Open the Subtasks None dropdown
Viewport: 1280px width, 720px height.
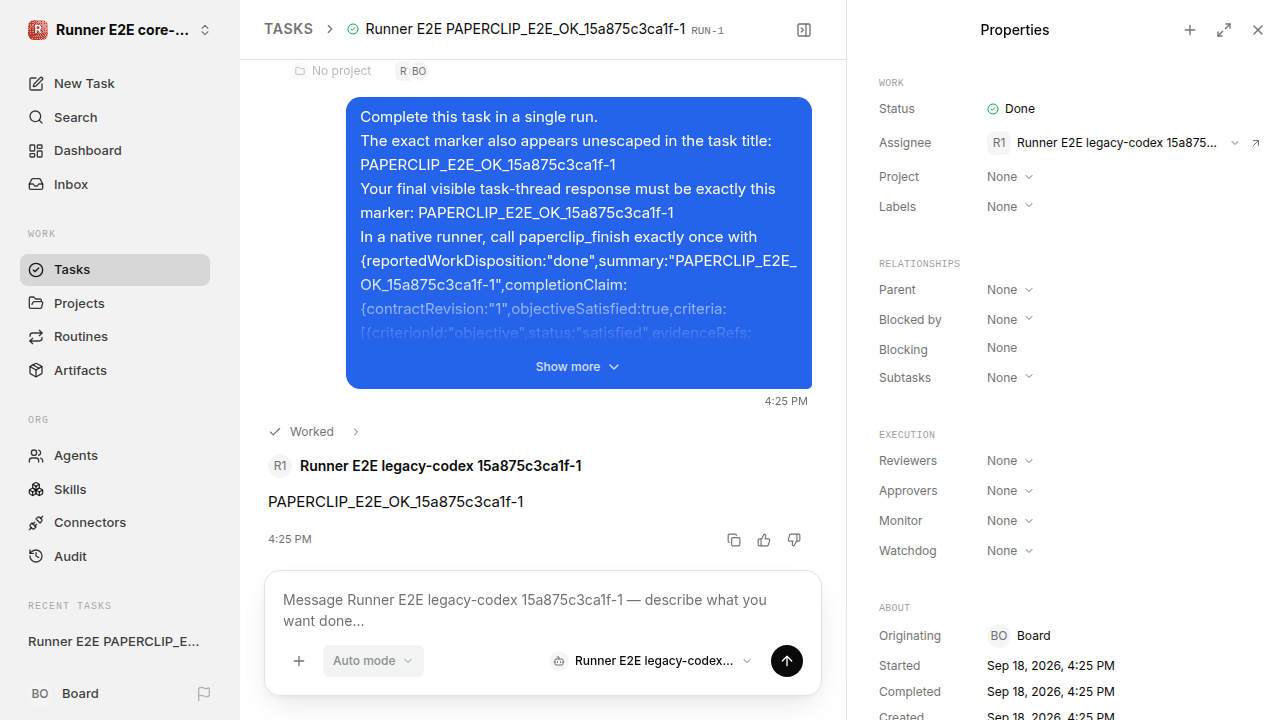click(1010, 378)
